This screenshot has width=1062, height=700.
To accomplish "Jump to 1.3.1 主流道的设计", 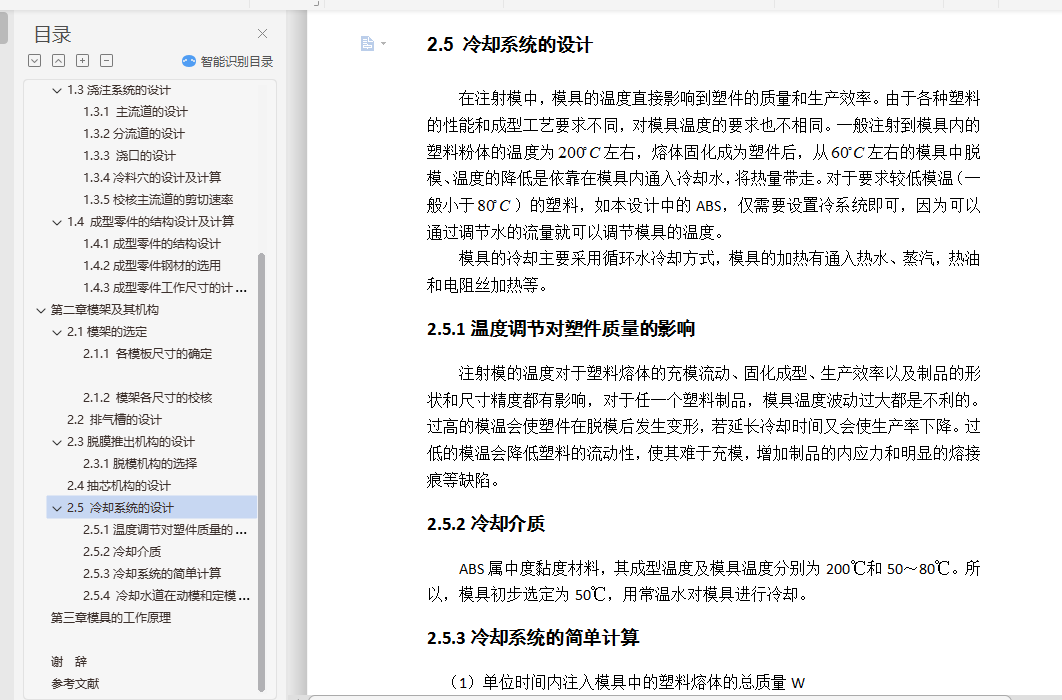I will [135, 112].
